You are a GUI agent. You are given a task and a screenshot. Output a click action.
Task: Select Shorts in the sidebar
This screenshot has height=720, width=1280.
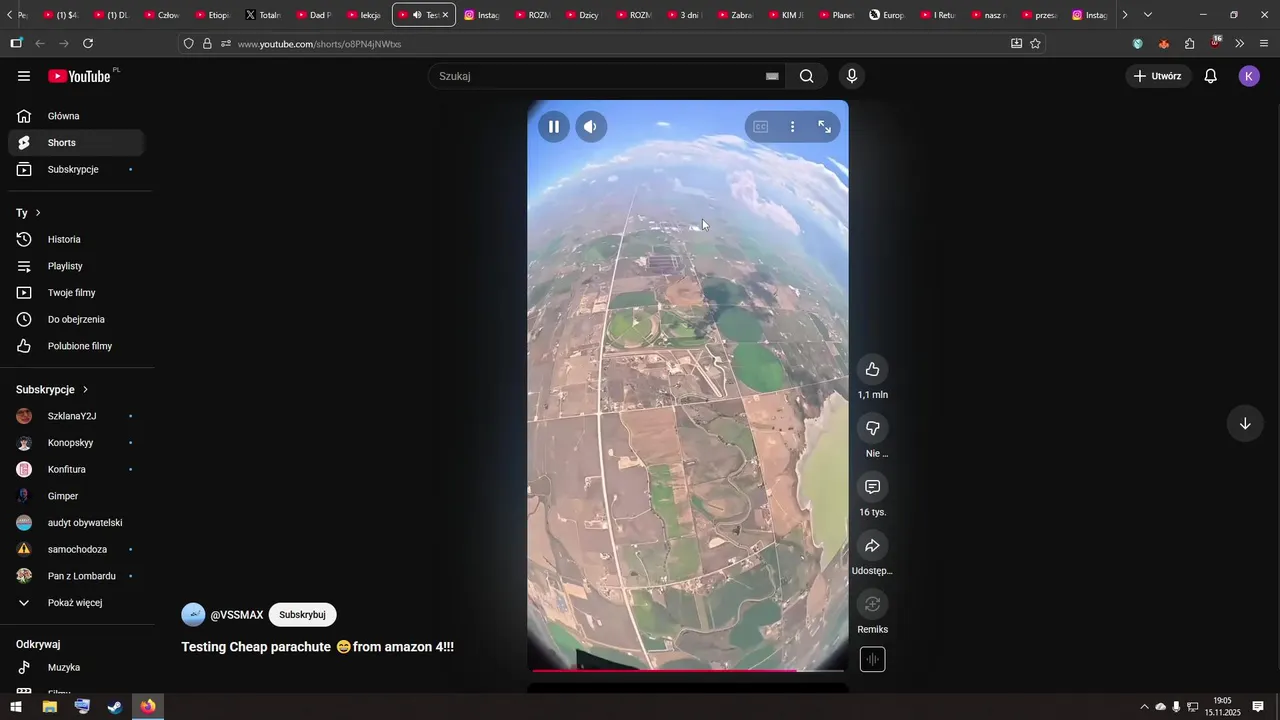tap(77, 143)
